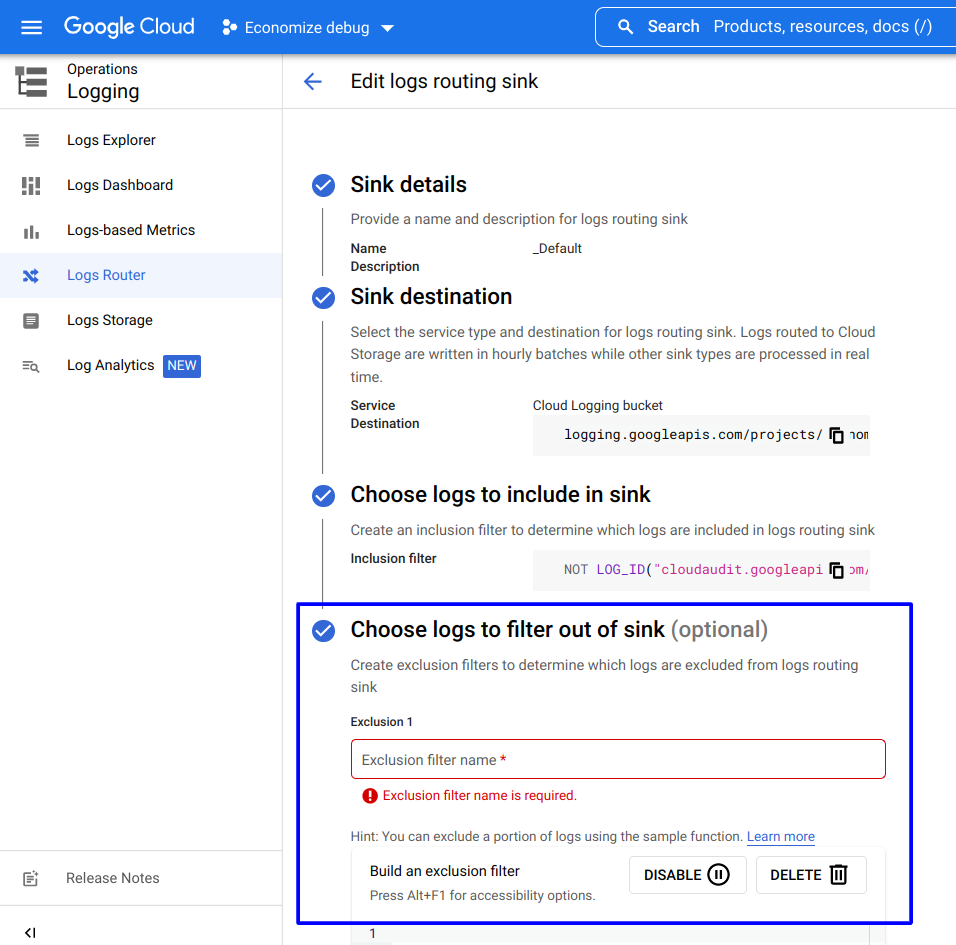Copy the sink destination path
This screenshot has height=945, width=956.
point(836,435)
